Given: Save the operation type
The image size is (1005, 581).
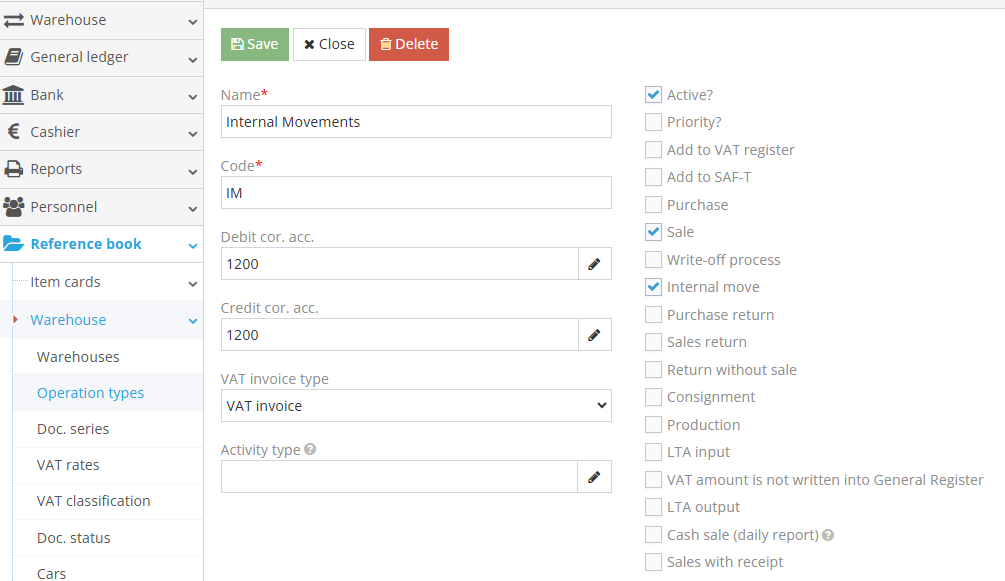Looking at the screenshot, I should [254, 44].
